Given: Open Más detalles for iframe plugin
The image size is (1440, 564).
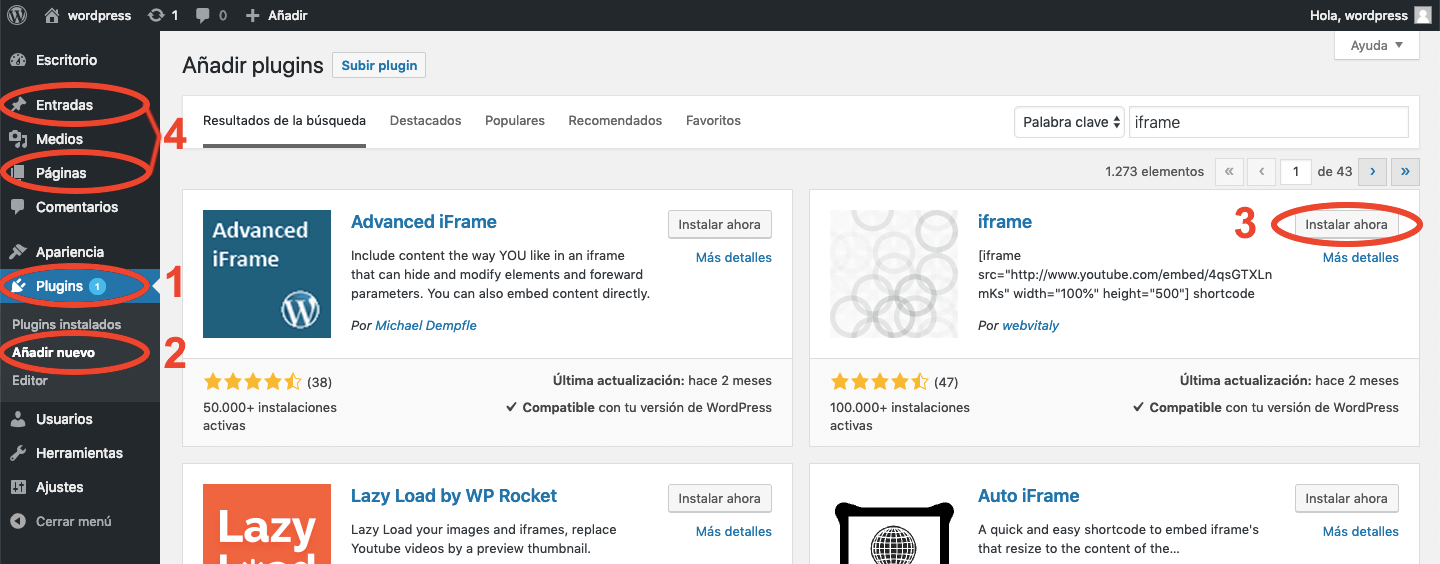Looking at the screenshot, I should (x=1361, y=258).
